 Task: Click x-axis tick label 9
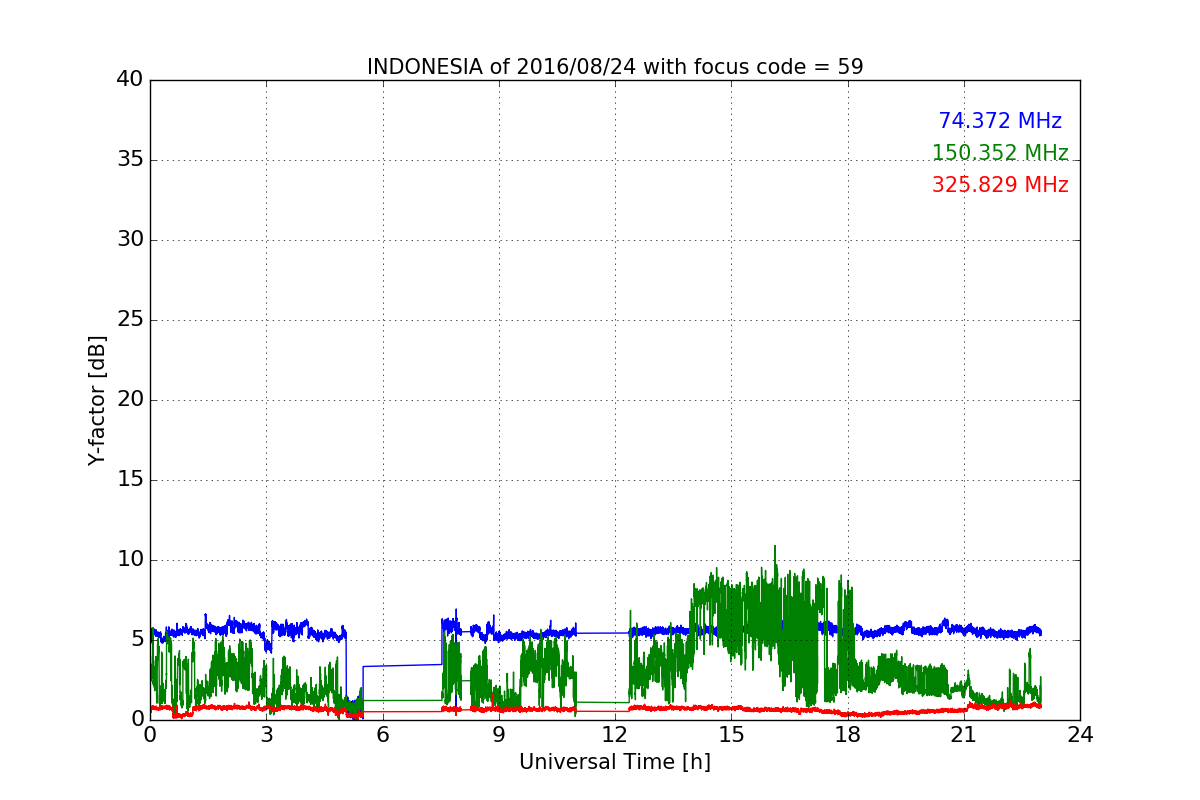tap(499, 735)
